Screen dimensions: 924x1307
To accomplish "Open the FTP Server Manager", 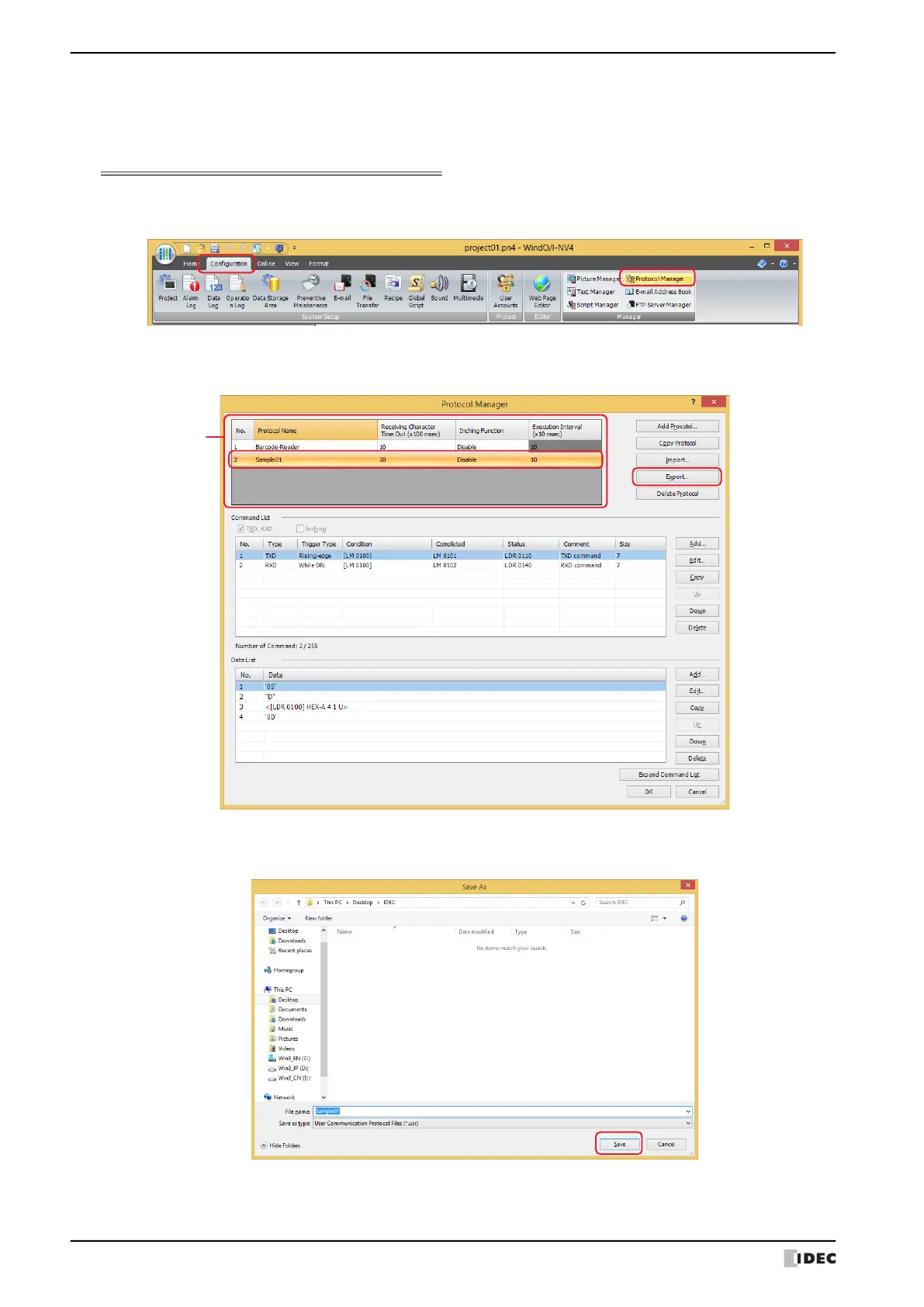I will tap(659, 305).
